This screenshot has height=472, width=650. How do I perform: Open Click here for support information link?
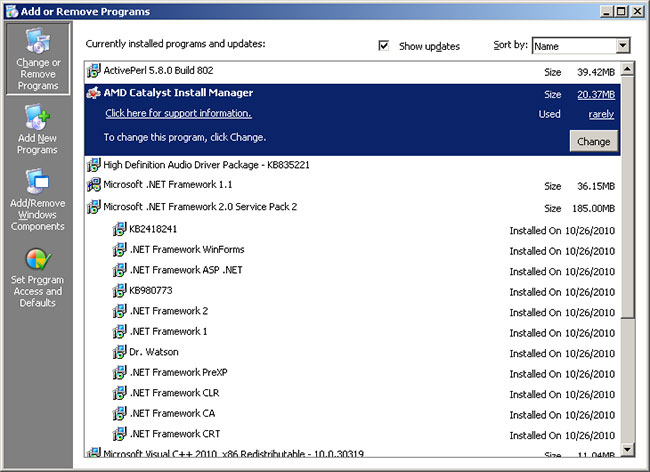[x=178, y=113]
